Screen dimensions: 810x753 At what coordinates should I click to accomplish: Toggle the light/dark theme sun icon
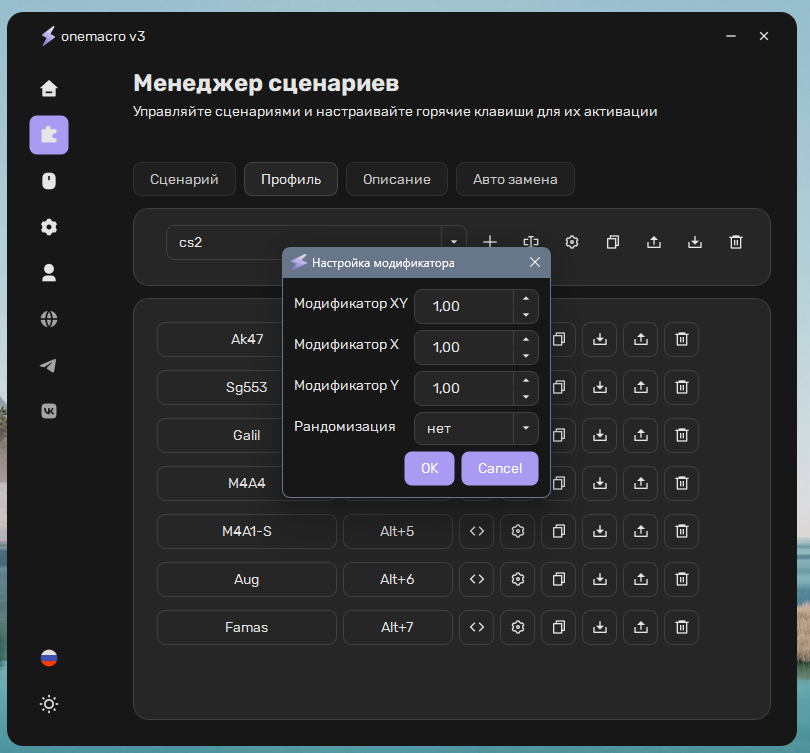tap(49, 704)
